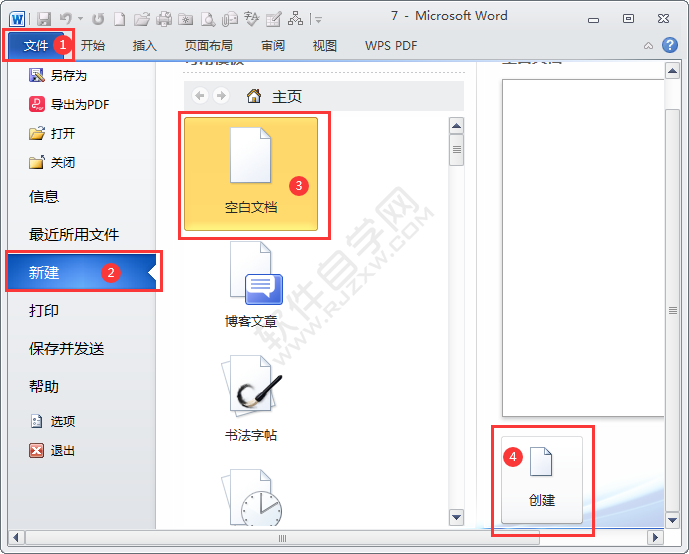The width and height of the screenshot is (689, 554).
Task: Select the clock-icon recent templates item
Action: pos(251,497)
